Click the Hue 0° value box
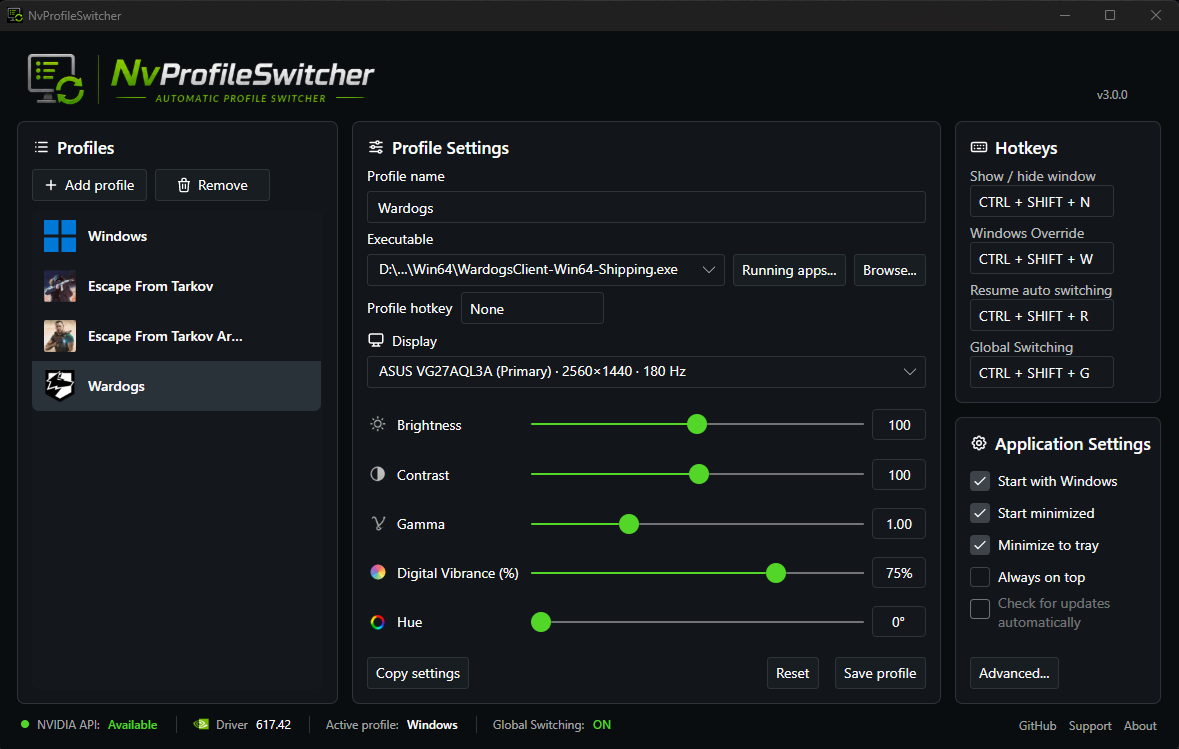The width and height of the screenshot is (1179, 749). click(899, 622)
